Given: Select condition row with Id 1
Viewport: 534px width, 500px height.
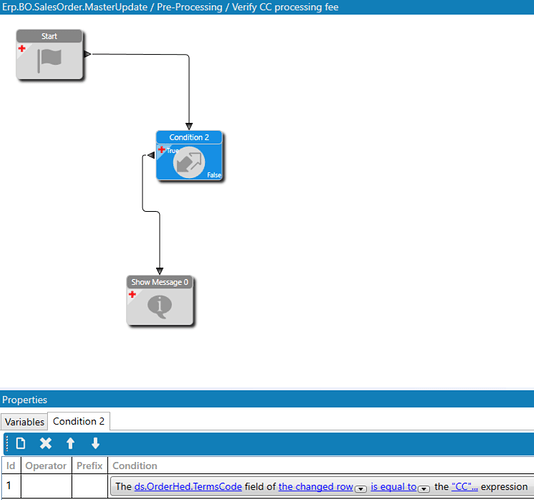Looking at the screenshot, I should (x=267, y=486).
